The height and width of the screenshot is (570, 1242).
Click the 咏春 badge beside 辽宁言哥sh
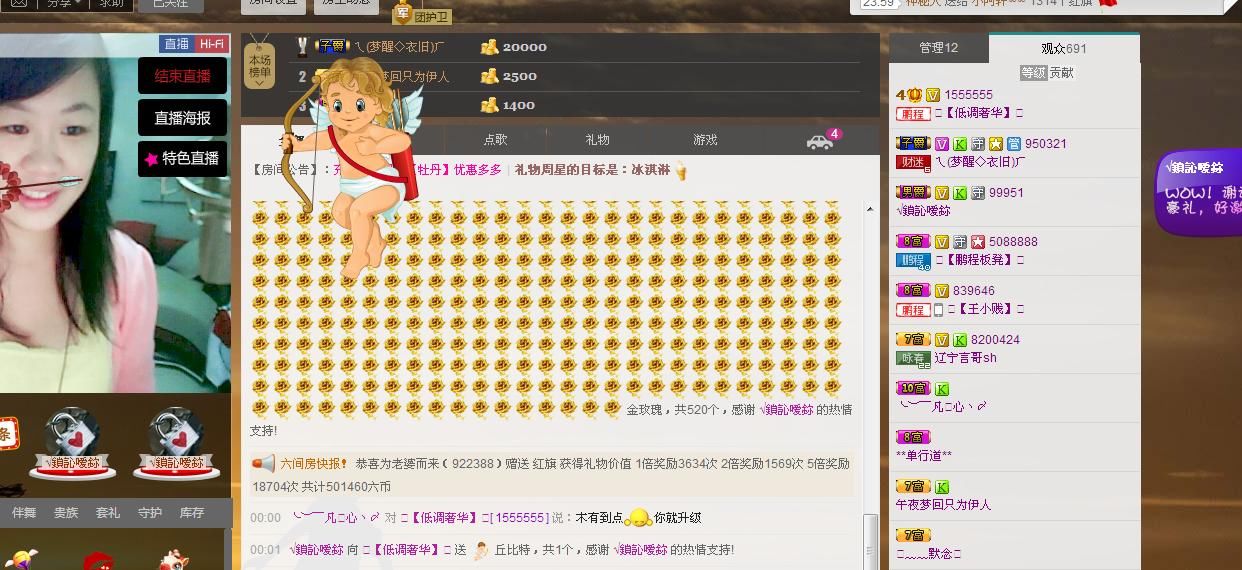pyautogui.click(x=913, y=358)
